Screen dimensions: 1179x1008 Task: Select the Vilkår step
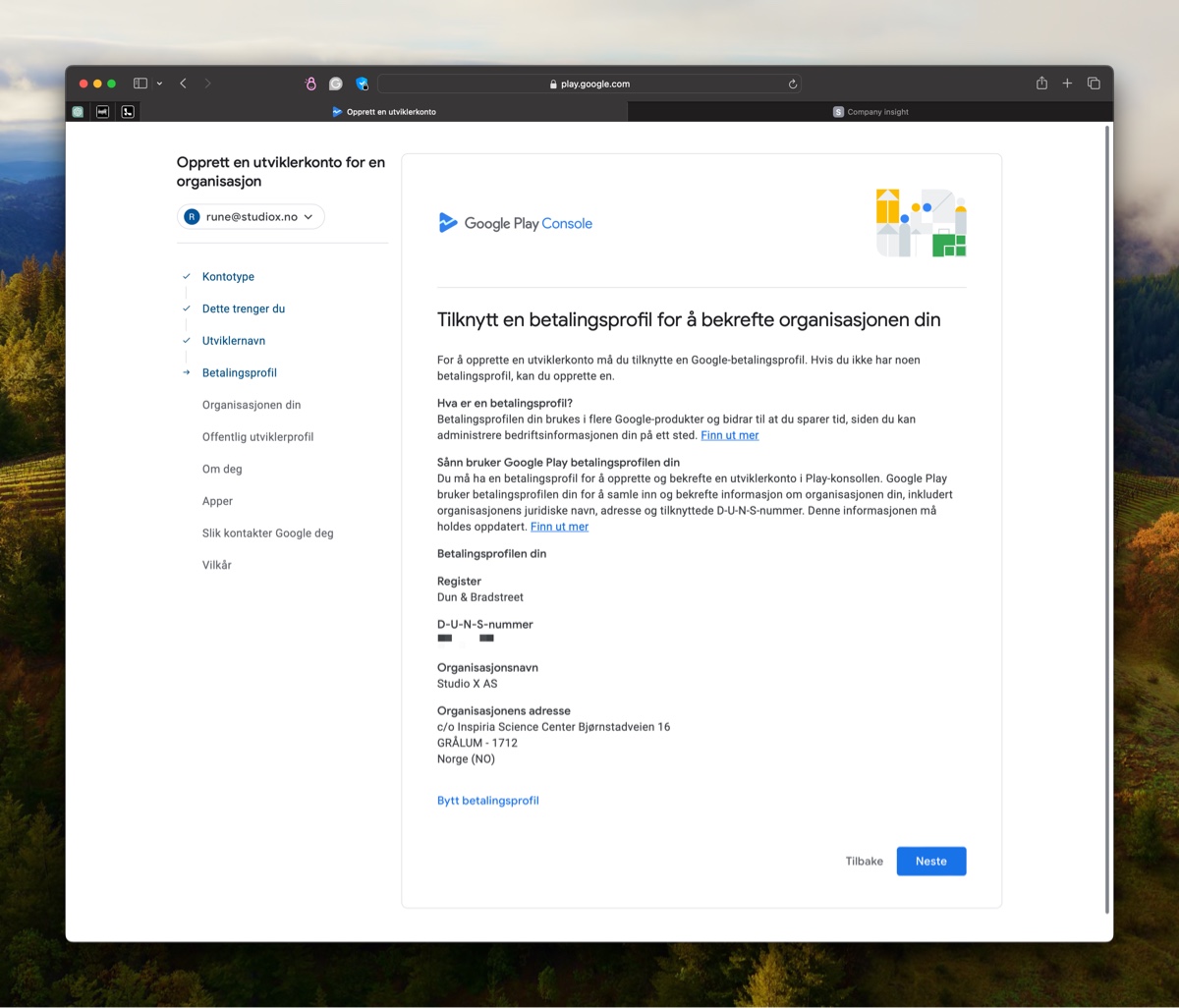(217, 565)
